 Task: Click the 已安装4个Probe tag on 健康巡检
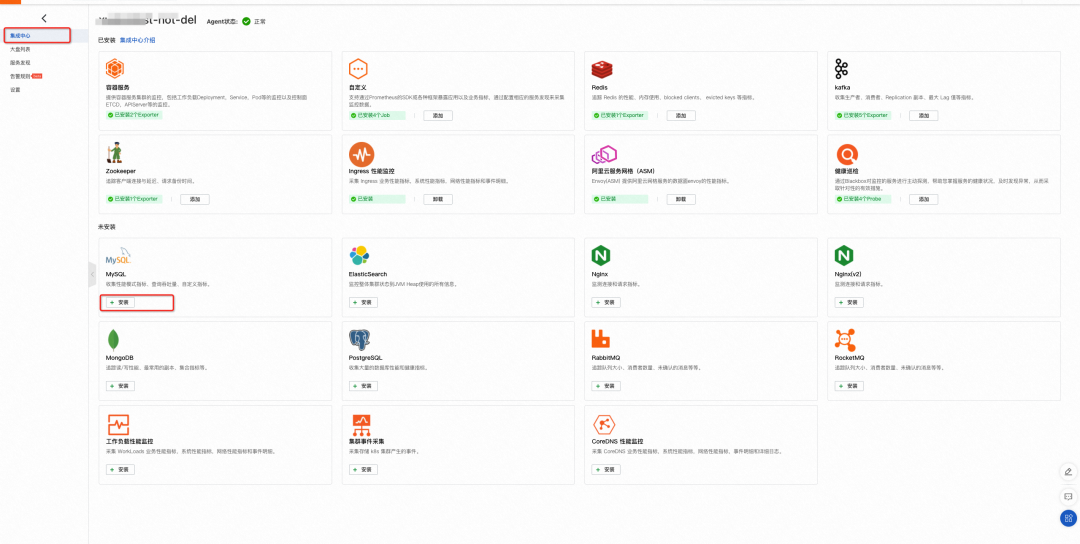coord(862,199)
